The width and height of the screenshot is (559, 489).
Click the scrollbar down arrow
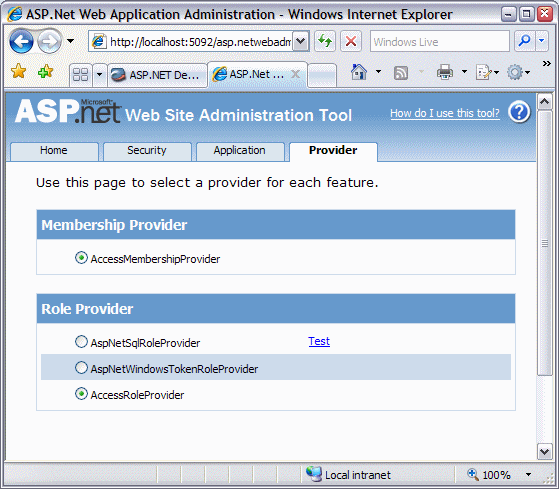coord(544,452)
